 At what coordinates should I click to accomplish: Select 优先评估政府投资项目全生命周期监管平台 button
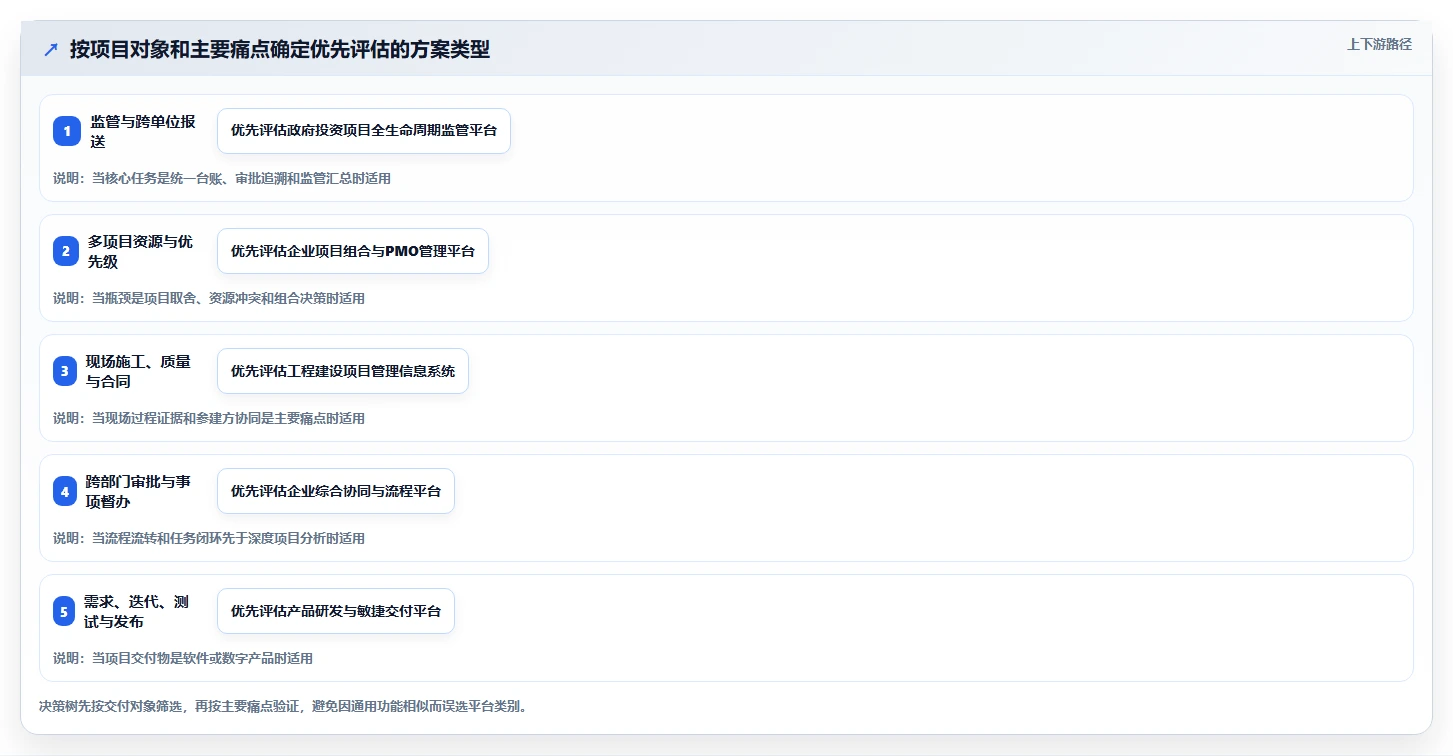click(x=364, y=131)
